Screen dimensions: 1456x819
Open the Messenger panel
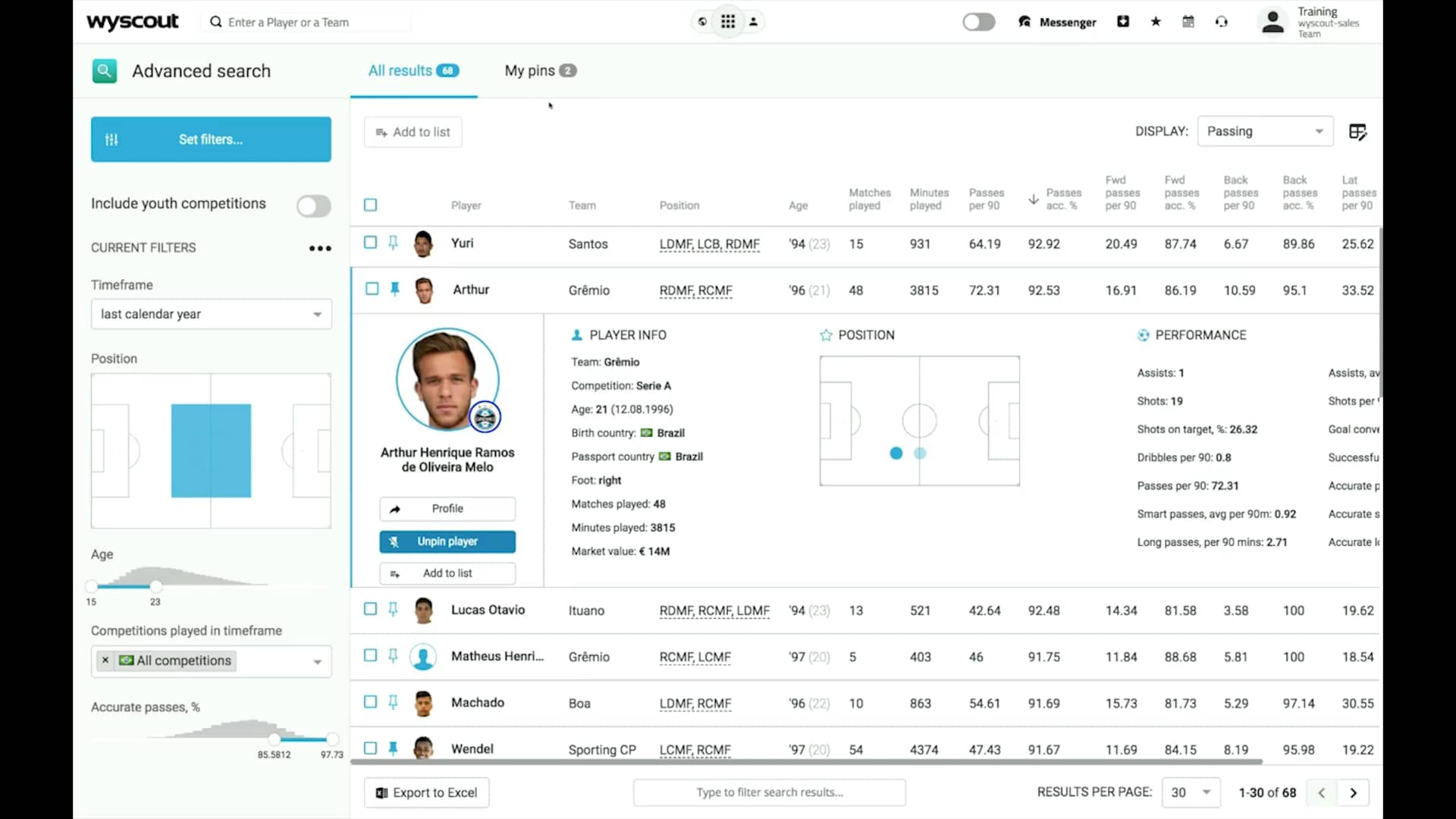pos(1057,22)
